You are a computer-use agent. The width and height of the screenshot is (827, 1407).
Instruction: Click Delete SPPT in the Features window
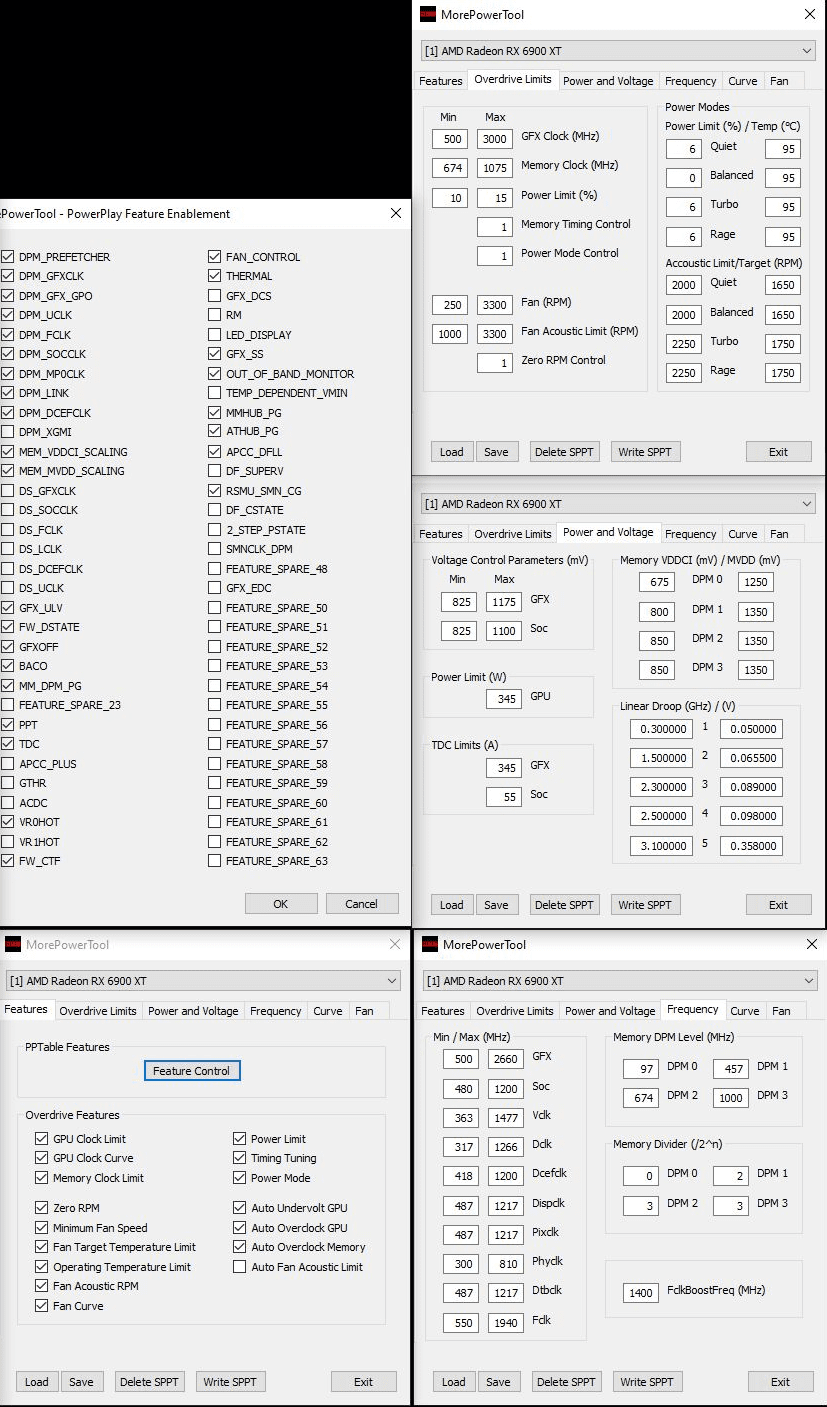coord(149,1382)
